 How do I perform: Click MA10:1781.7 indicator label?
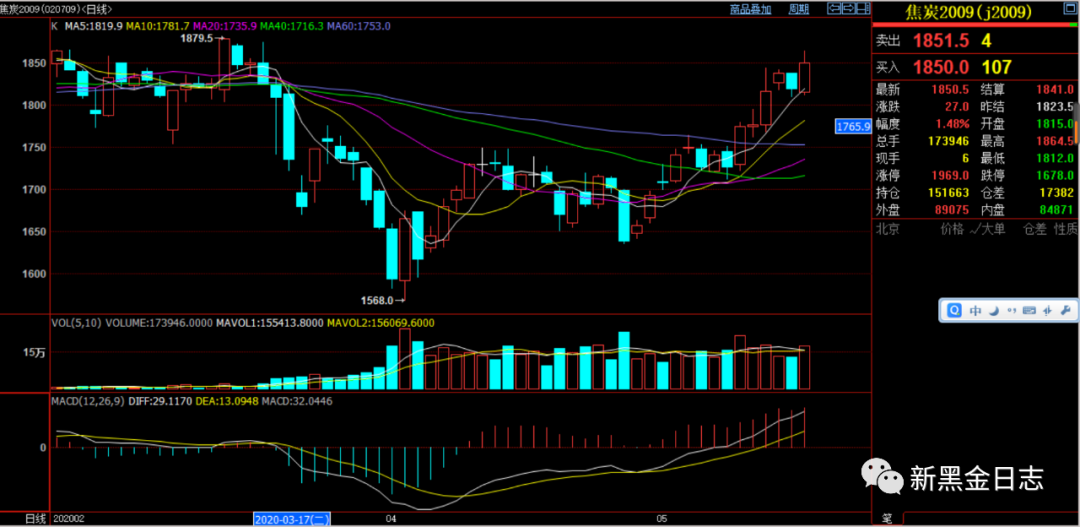pyautogui.click(x=158, y=26)
